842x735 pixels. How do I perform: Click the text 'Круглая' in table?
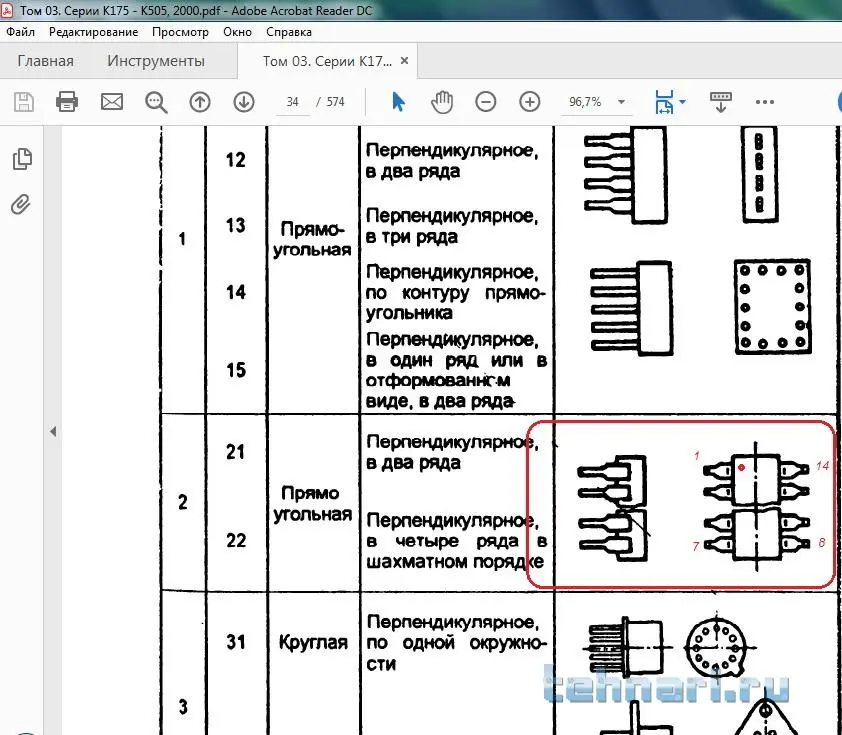tap(313, 642)
